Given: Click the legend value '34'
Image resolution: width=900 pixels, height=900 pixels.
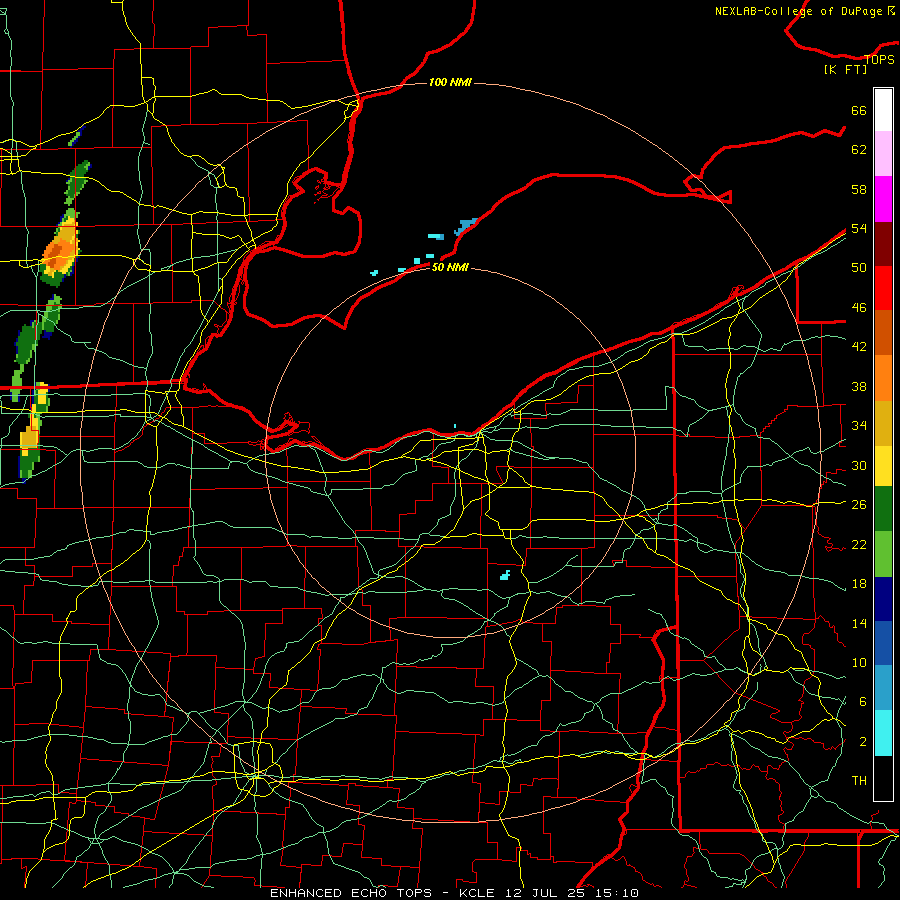Looking at the screenshot, I should coord(859,426).
